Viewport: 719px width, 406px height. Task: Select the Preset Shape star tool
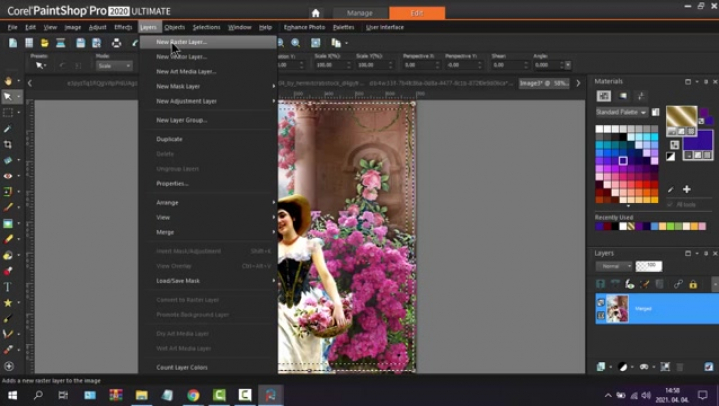click(8, 303)
